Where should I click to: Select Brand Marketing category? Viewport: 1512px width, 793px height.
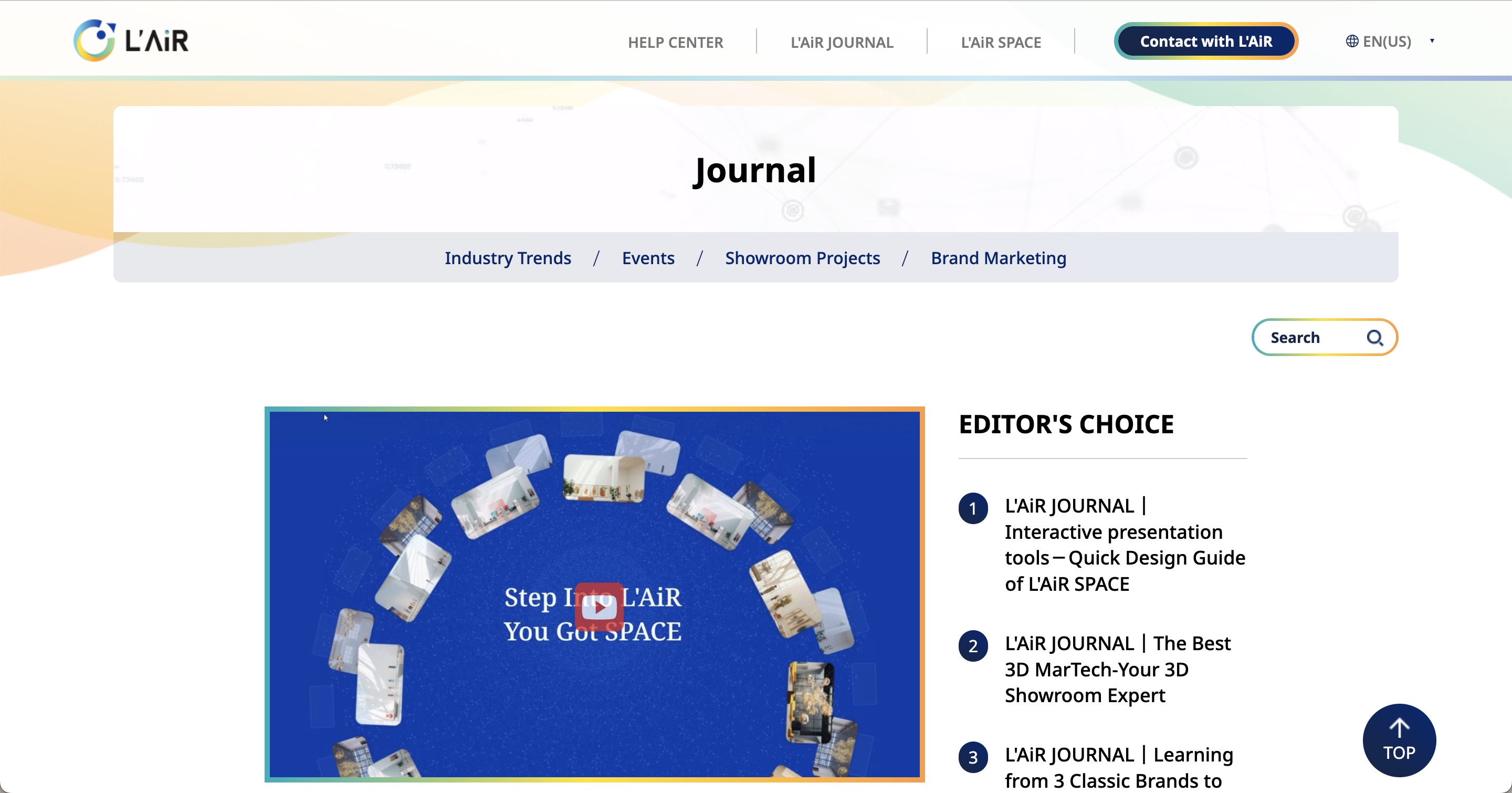click(x=999, y=258)
